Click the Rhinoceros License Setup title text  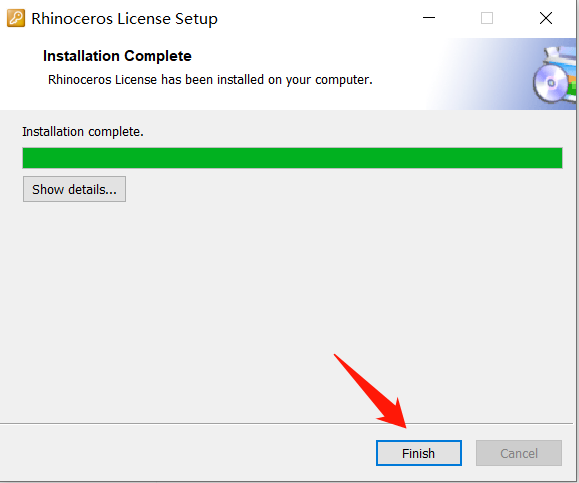124,18
